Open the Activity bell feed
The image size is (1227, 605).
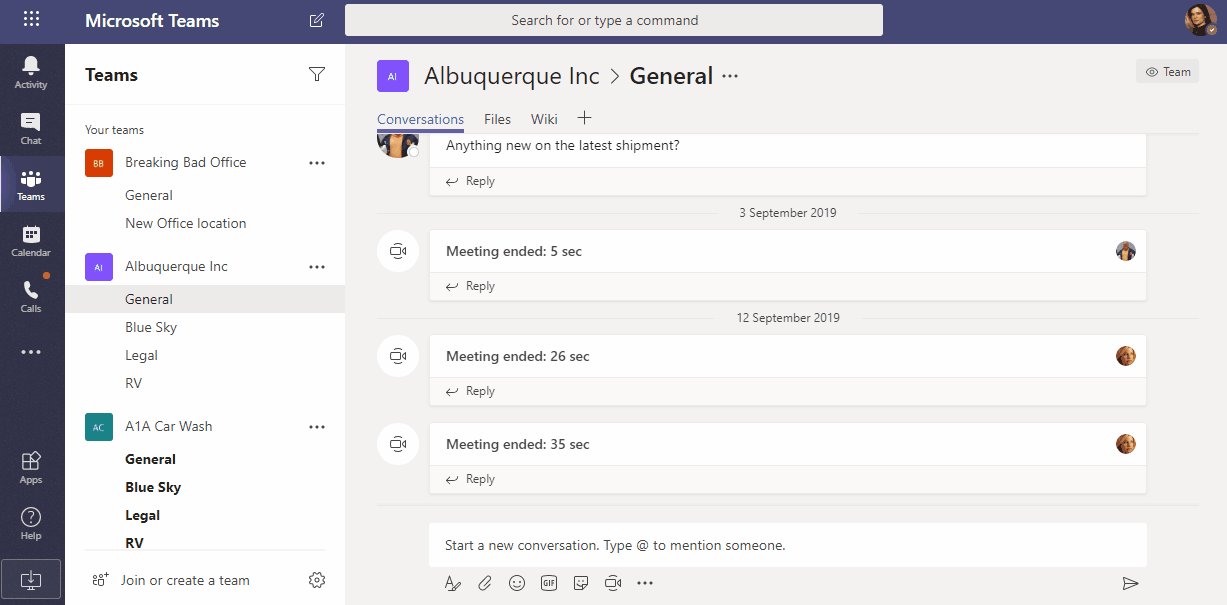tap(31, 72)
